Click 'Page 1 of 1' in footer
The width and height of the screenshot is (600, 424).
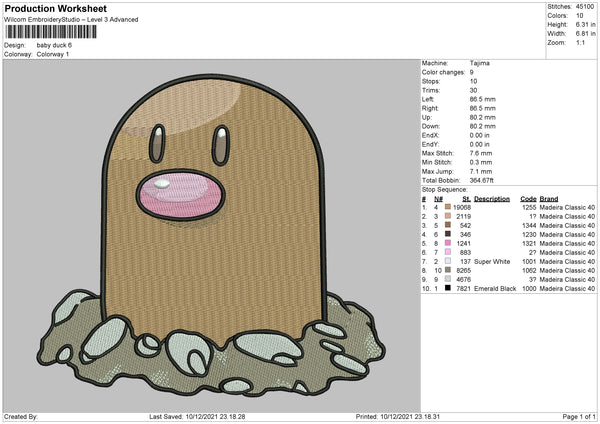tap(579, 417)
